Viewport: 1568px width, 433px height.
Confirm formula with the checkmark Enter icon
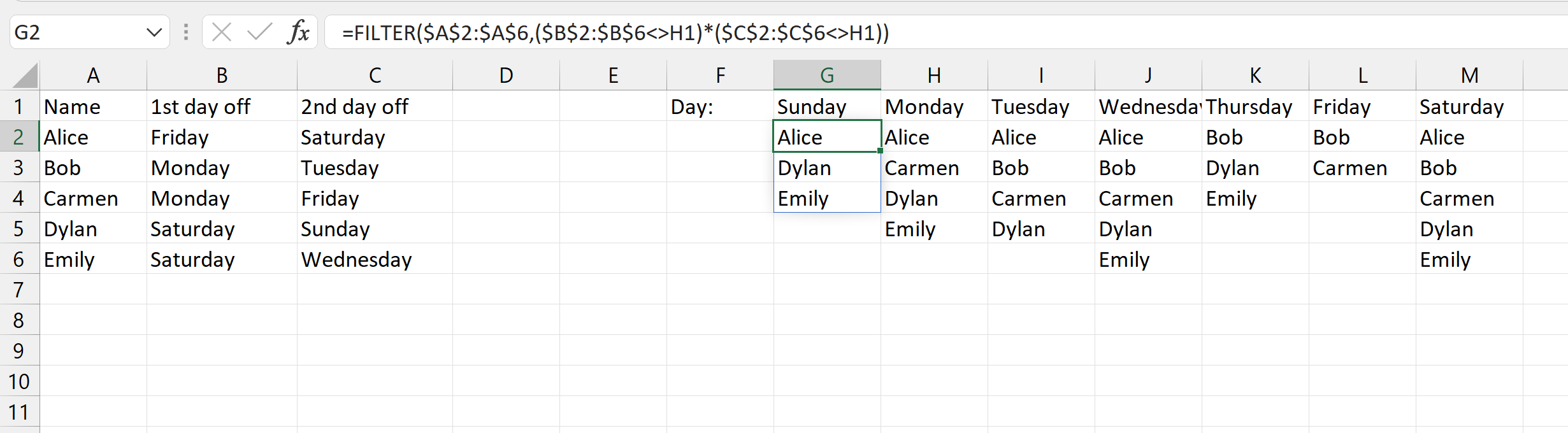(259, 32)
